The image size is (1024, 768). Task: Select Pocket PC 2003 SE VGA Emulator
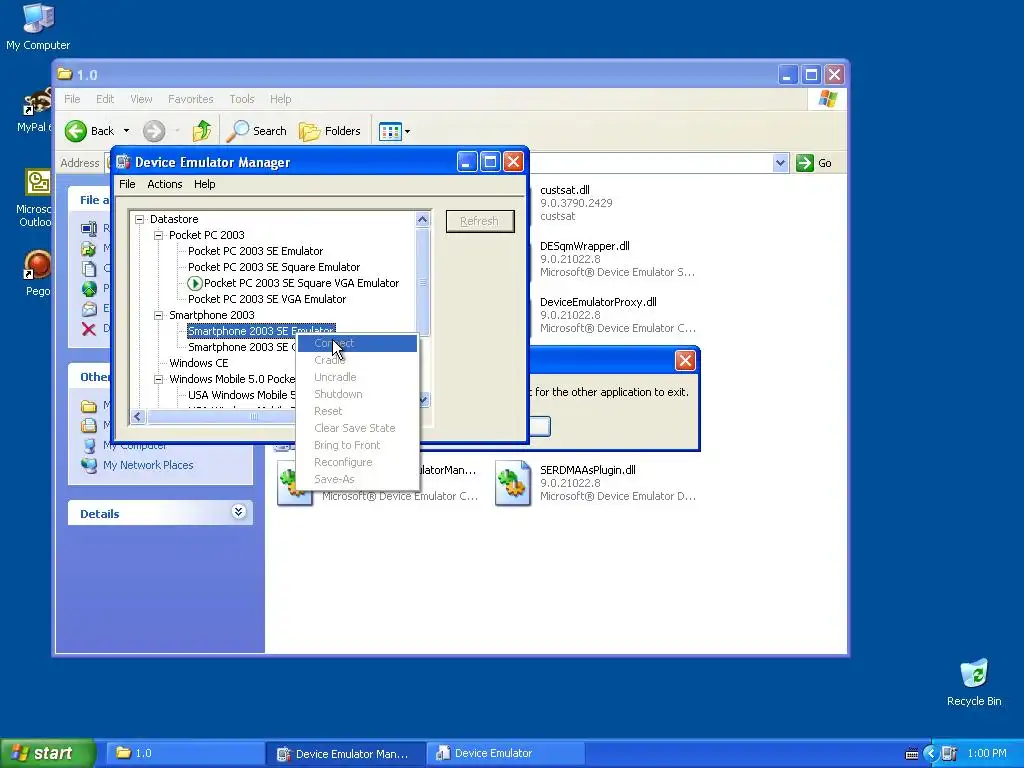click(266, 299)
